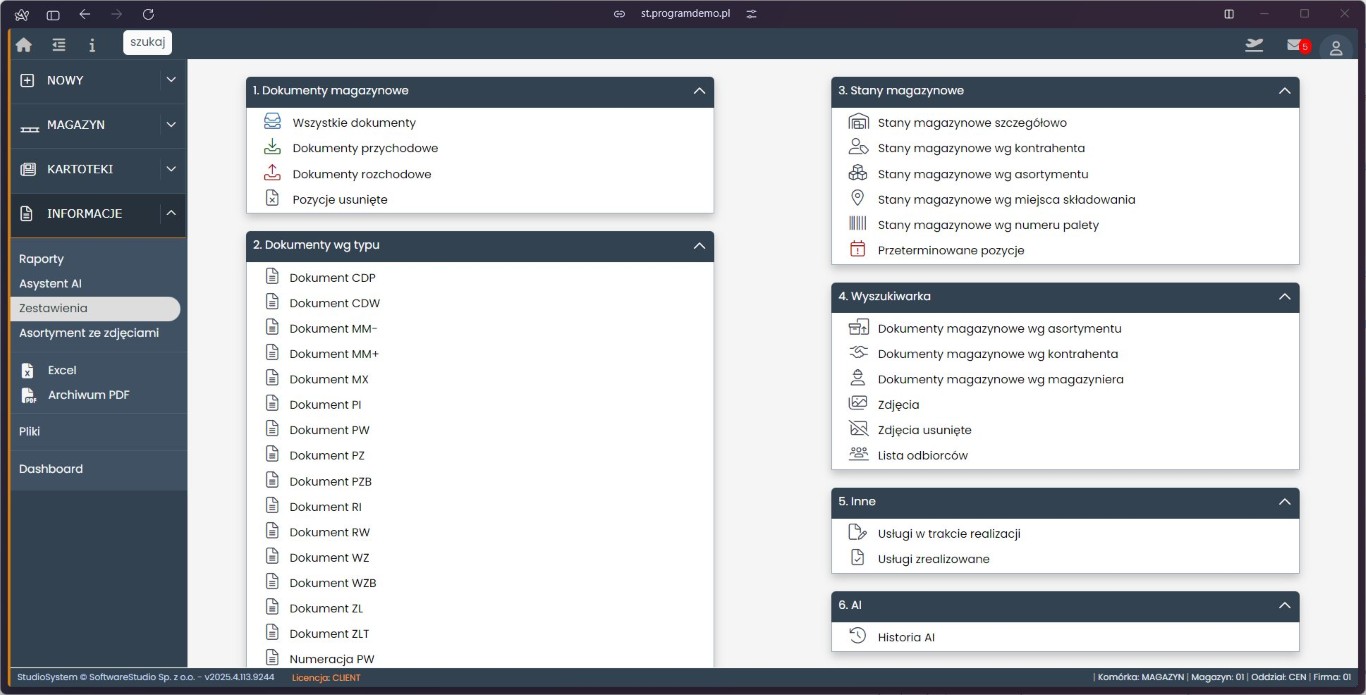Screen dimensions: 1366x695
Task: Open Przeterminowane pozycje report
Action: [x=950, y=250]
